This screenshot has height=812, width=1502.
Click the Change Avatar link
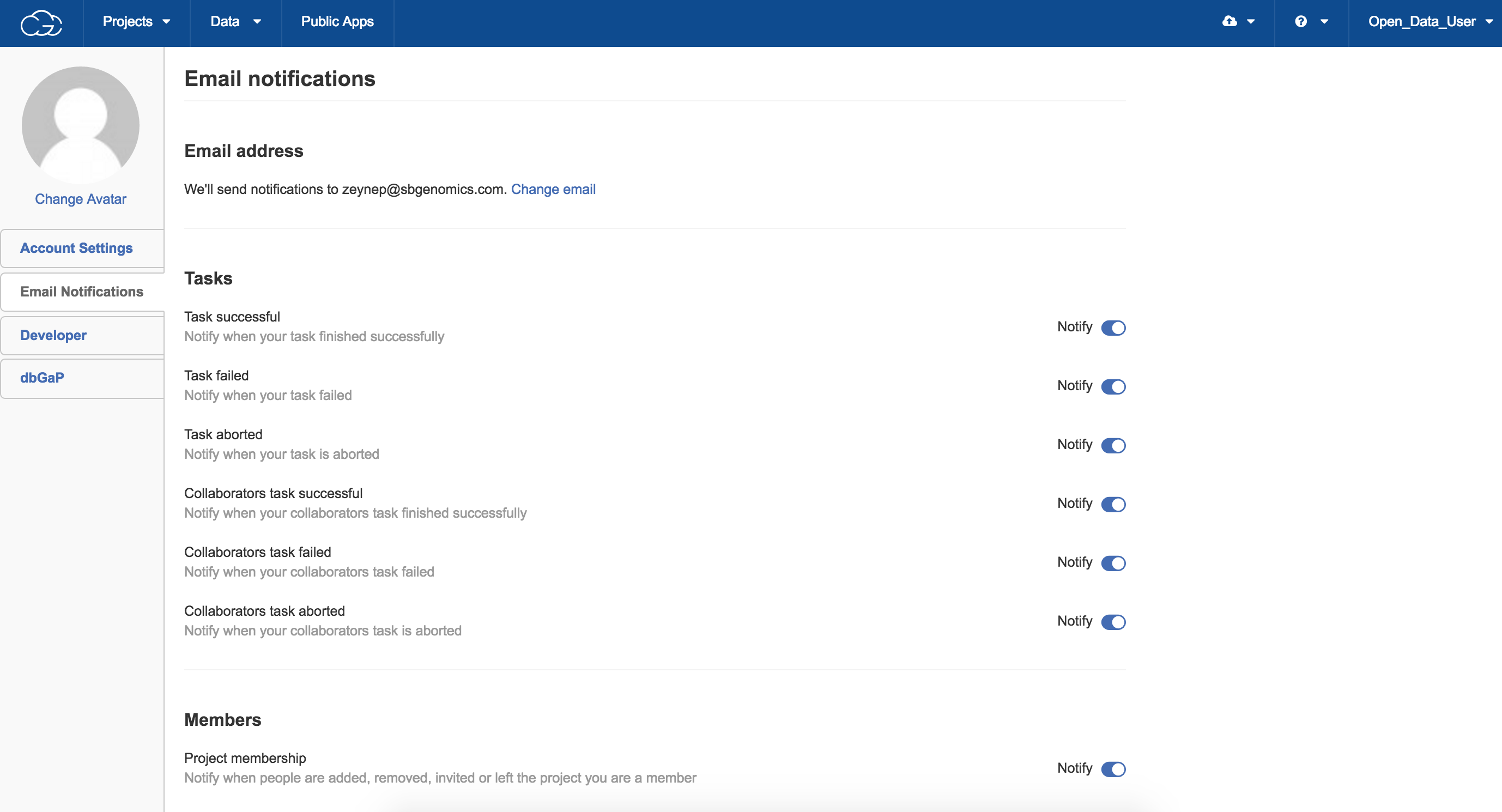click(81, 199)
